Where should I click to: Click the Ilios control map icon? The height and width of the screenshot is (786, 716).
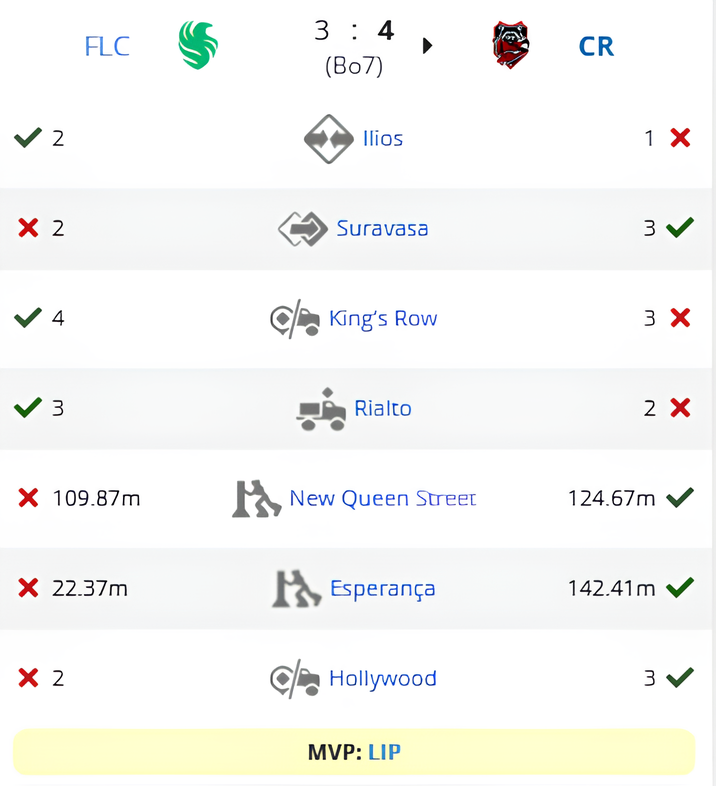329,138
